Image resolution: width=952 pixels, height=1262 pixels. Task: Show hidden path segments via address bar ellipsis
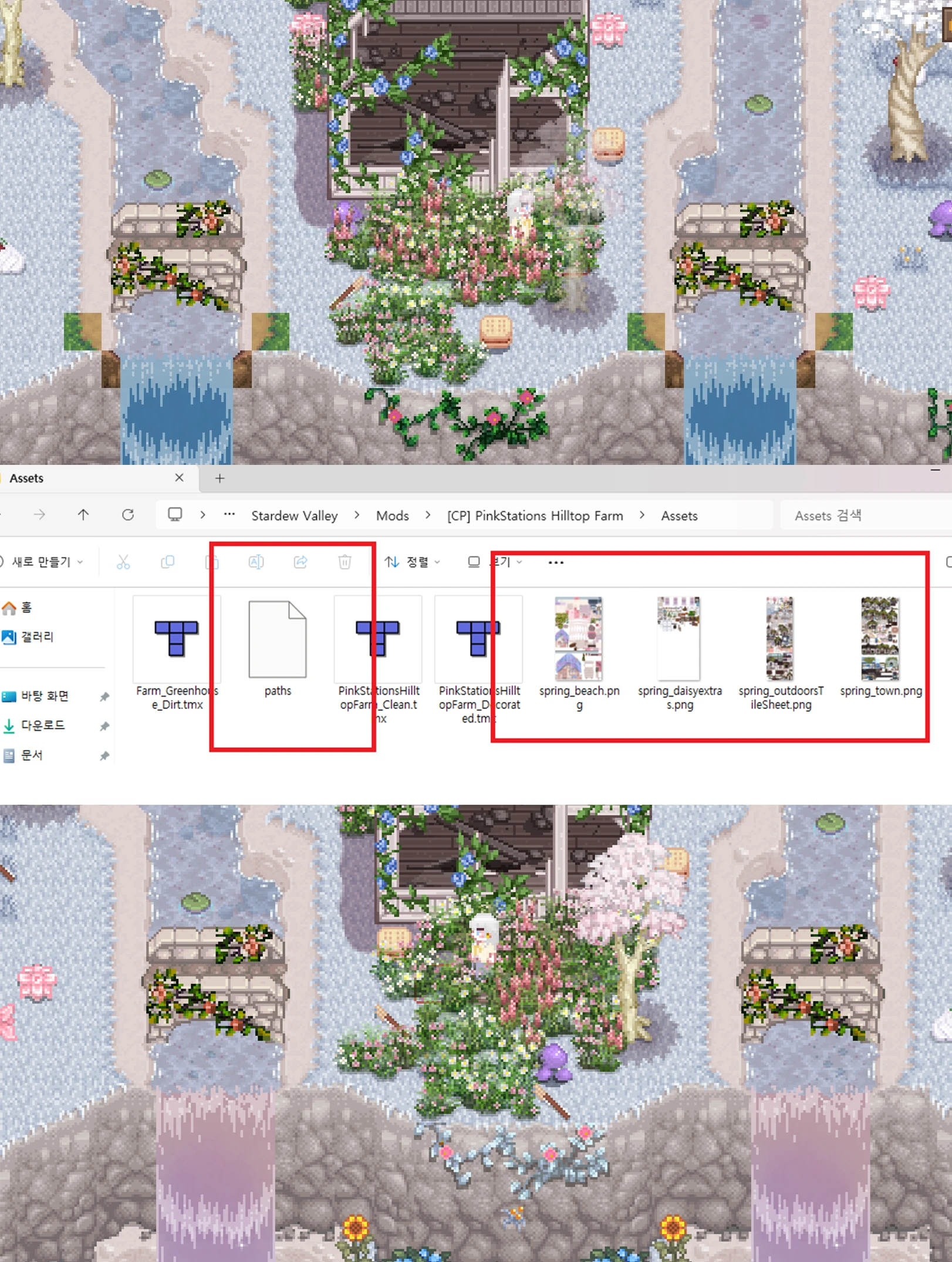point(229,515)
